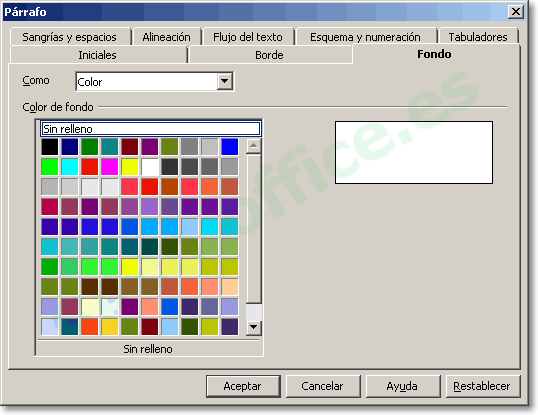The width and height of the screenshot is (538, 415).
Task: Switch to Sangrías y espacios tab
Action: (x=70, y=37)
